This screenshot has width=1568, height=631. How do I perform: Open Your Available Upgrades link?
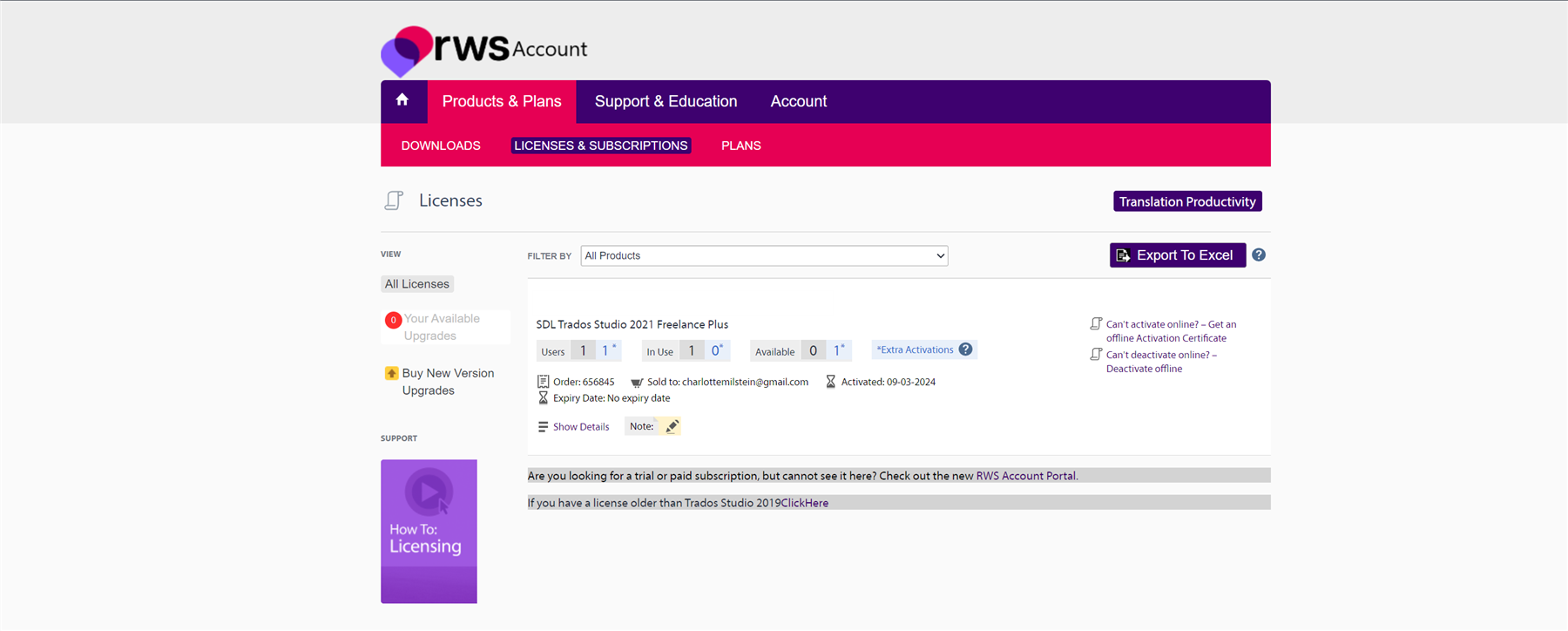pyautogui.click(x=442, y=327)
